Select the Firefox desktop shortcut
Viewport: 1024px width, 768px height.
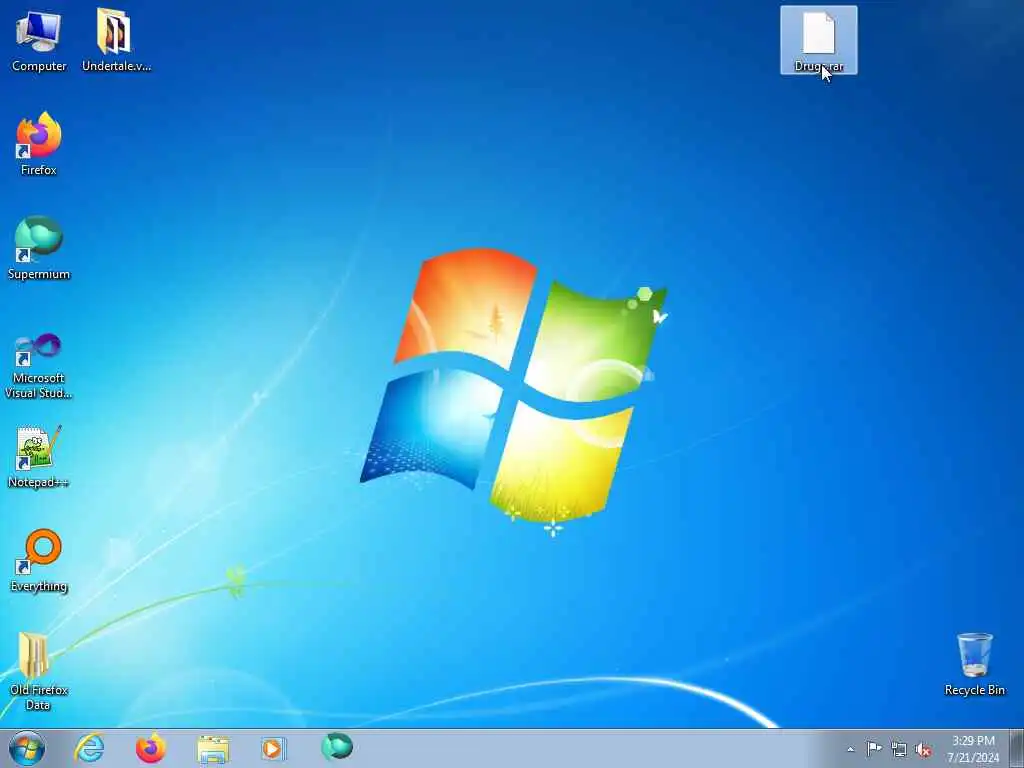click(39, 144)
